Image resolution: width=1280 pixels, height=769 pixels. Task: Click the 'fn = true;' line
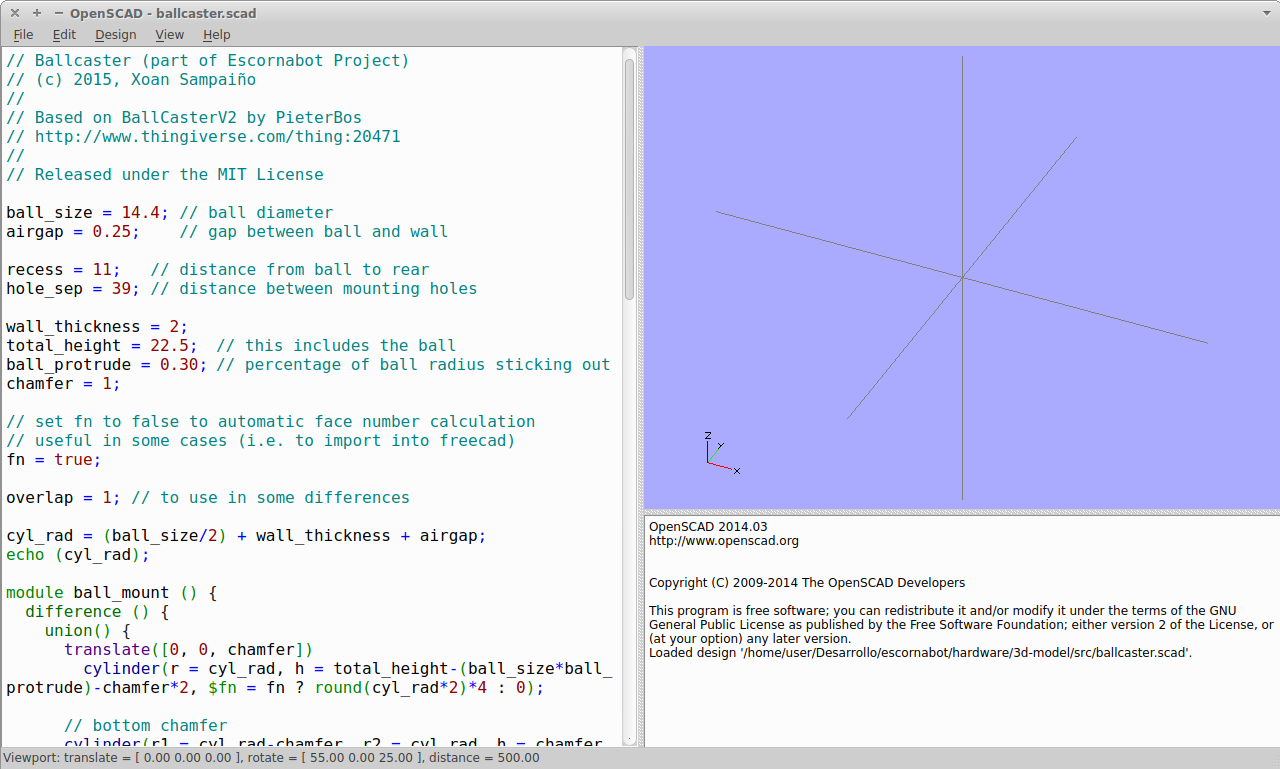pyautogui.click(x=54, y=460)
